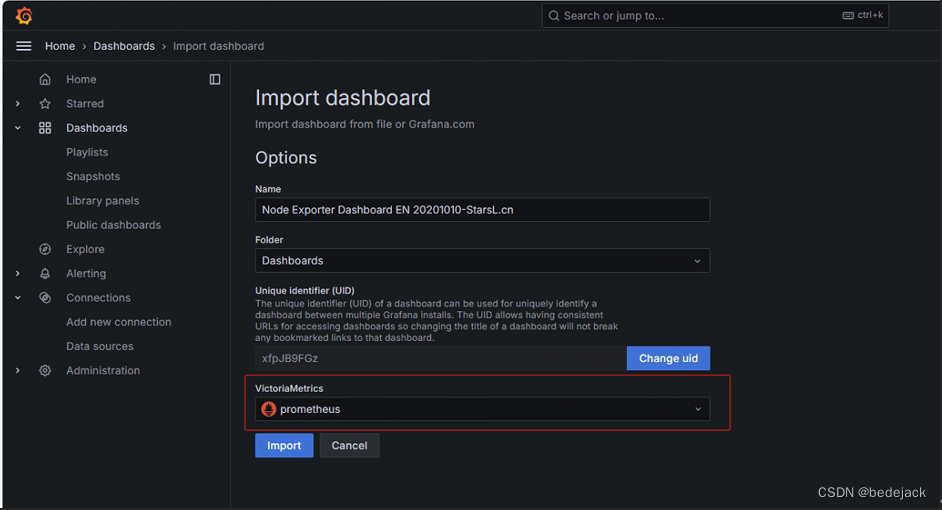Open the Folder dropdown showing Dashboards
The width and height of the screenshot is (942, 510).
click(482, 261)
